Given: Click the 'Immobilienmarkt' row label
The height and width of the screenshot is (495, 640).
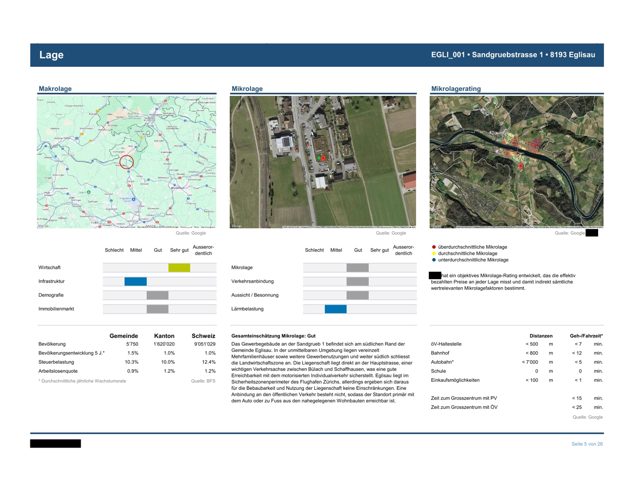Looking at the screenshot, I should point(56,309).
